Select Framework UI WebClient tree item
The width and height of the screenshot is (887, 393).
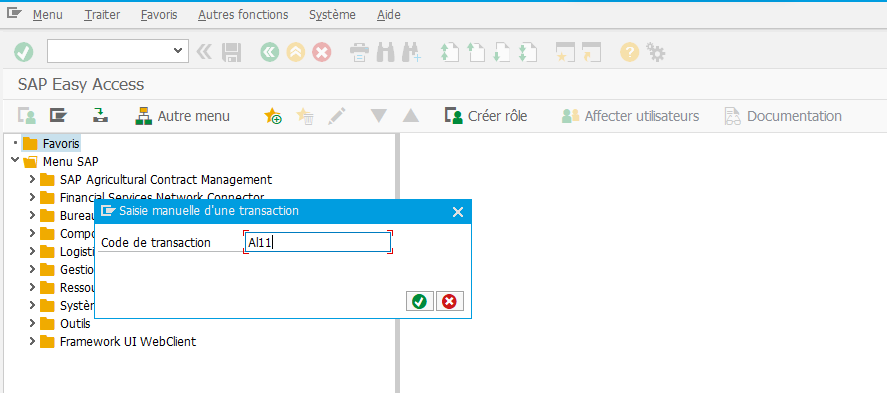128,342
